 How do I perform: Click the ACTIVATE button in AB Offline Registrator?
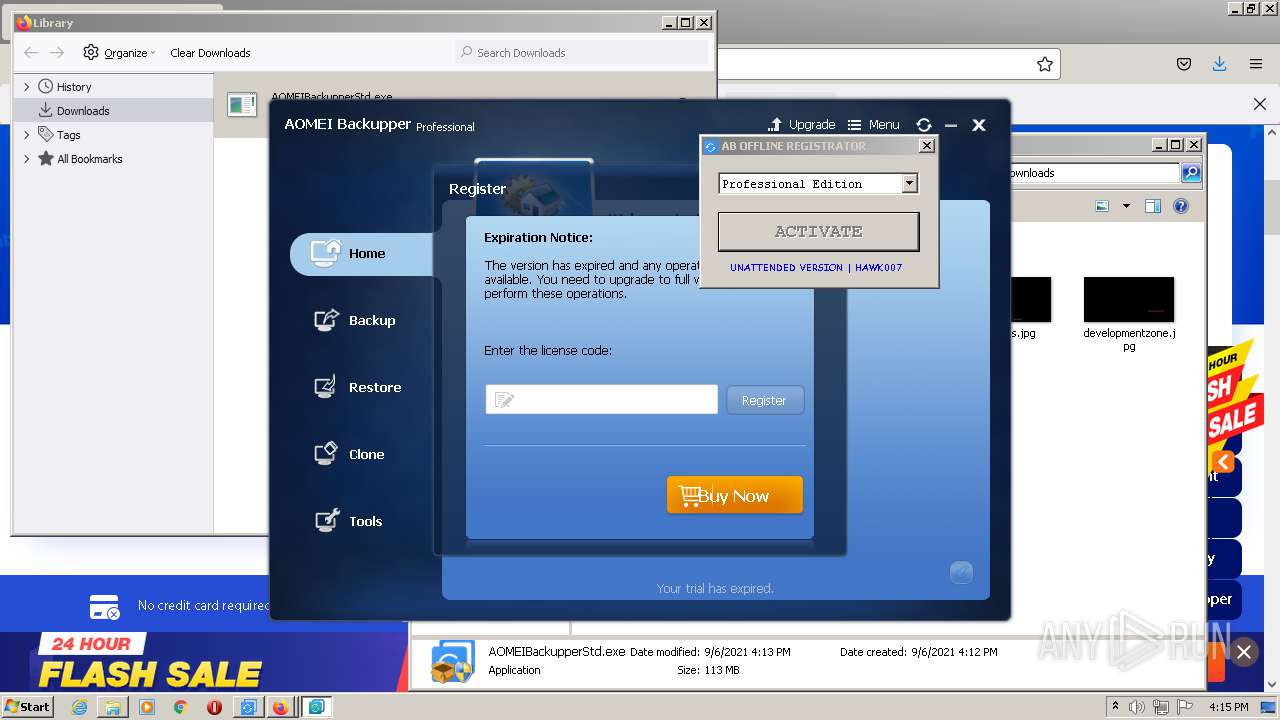click(x=818, y=231)
